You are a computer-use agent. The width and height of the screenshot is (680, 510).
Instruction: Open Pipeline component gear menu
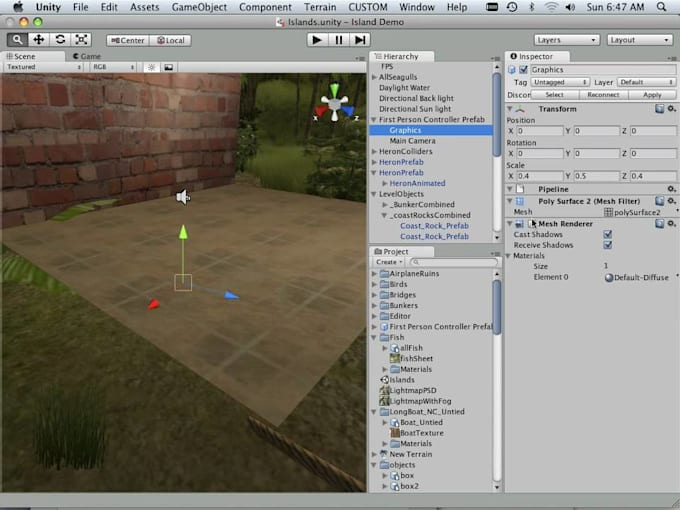click(671, 189)
